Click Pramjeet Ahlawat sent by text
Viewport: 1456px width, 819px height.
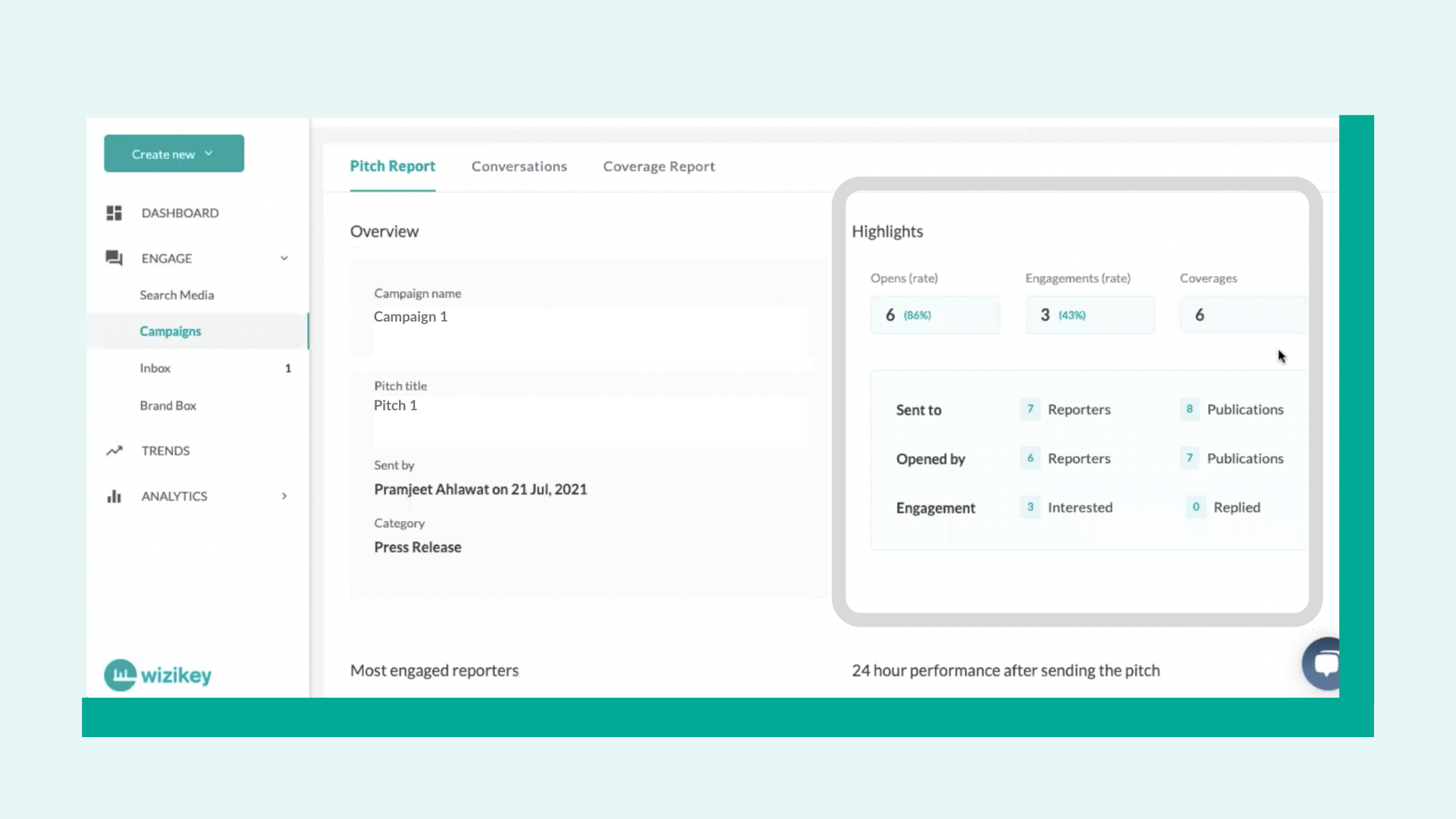point(480,489)
